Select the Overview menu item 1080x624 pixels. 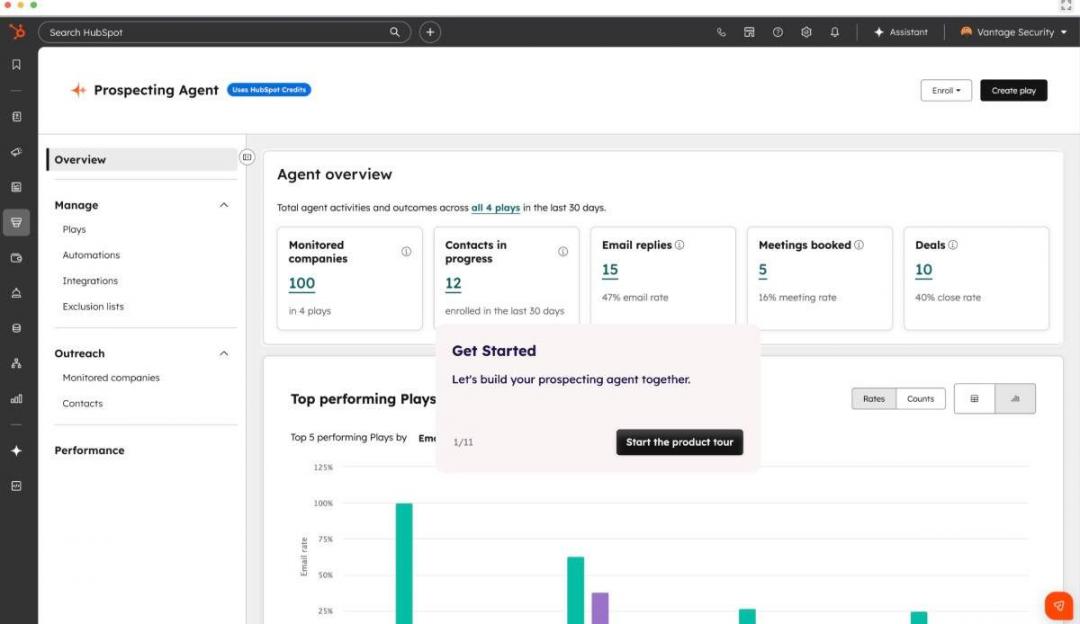click(x=142, y=159)
